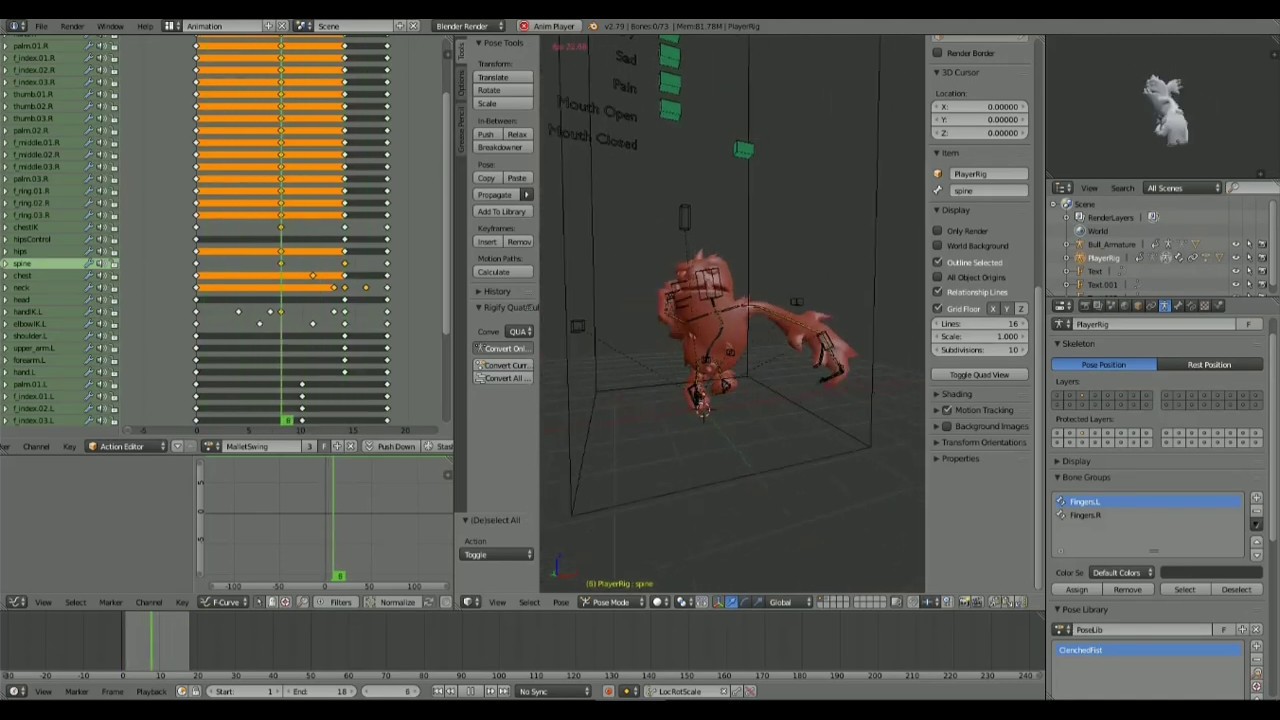Click the record auto-keyframe button
This screenshot has height=720, width=1280.
[608, 691]
